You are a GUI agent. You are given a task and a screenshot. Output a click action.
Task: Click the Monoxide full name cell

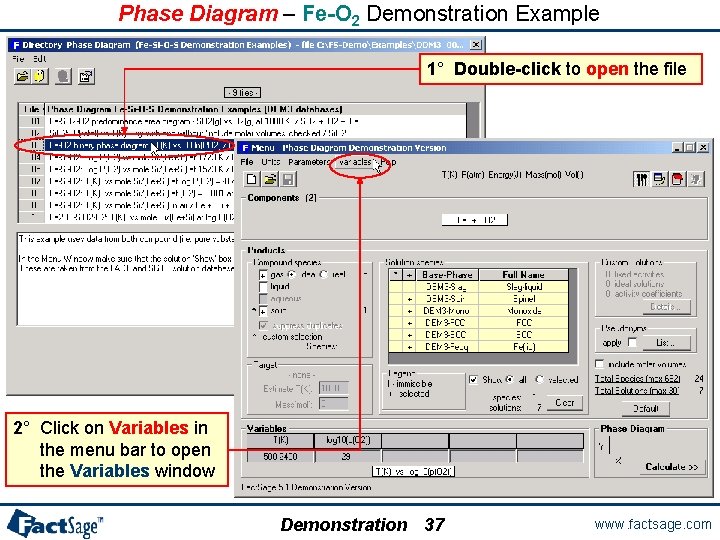(523, 311)
